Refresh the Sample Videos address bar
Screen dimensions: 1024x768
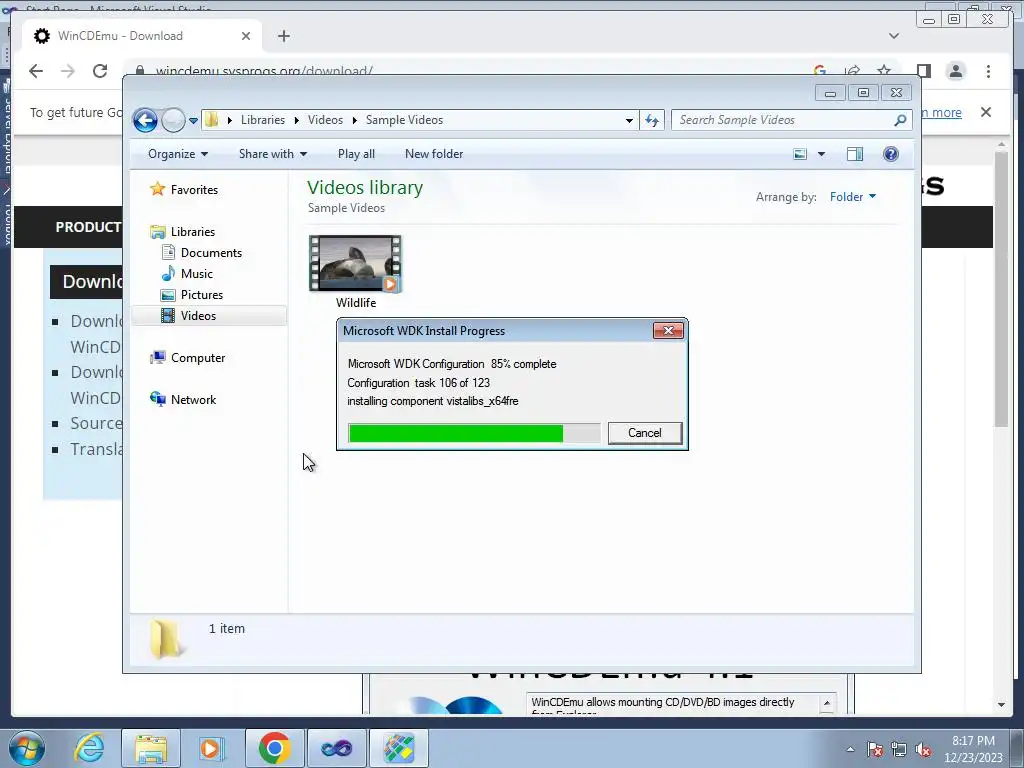[652, 120]
